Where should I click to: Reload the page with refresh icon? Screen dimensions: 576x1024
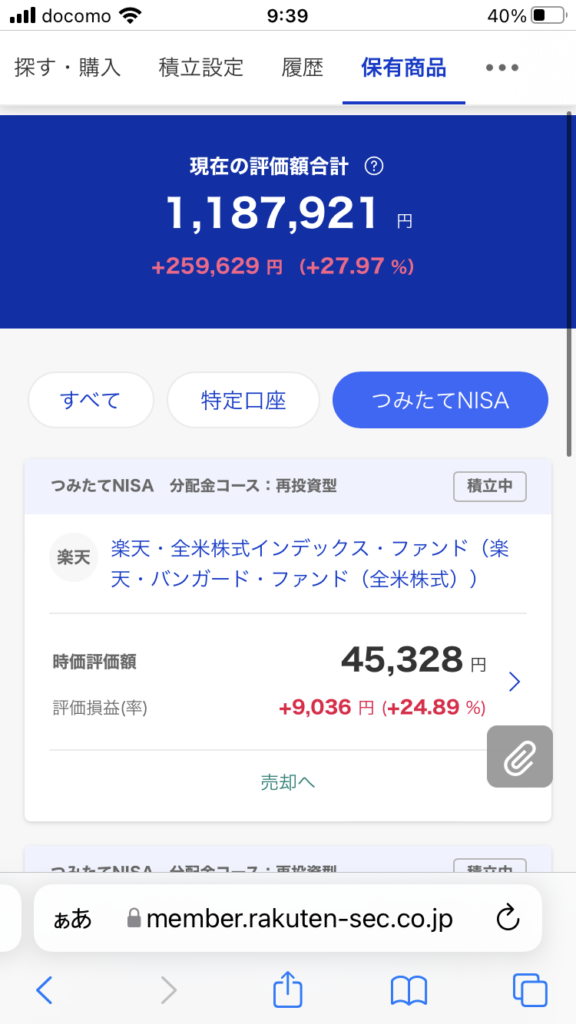coord(507,919)
